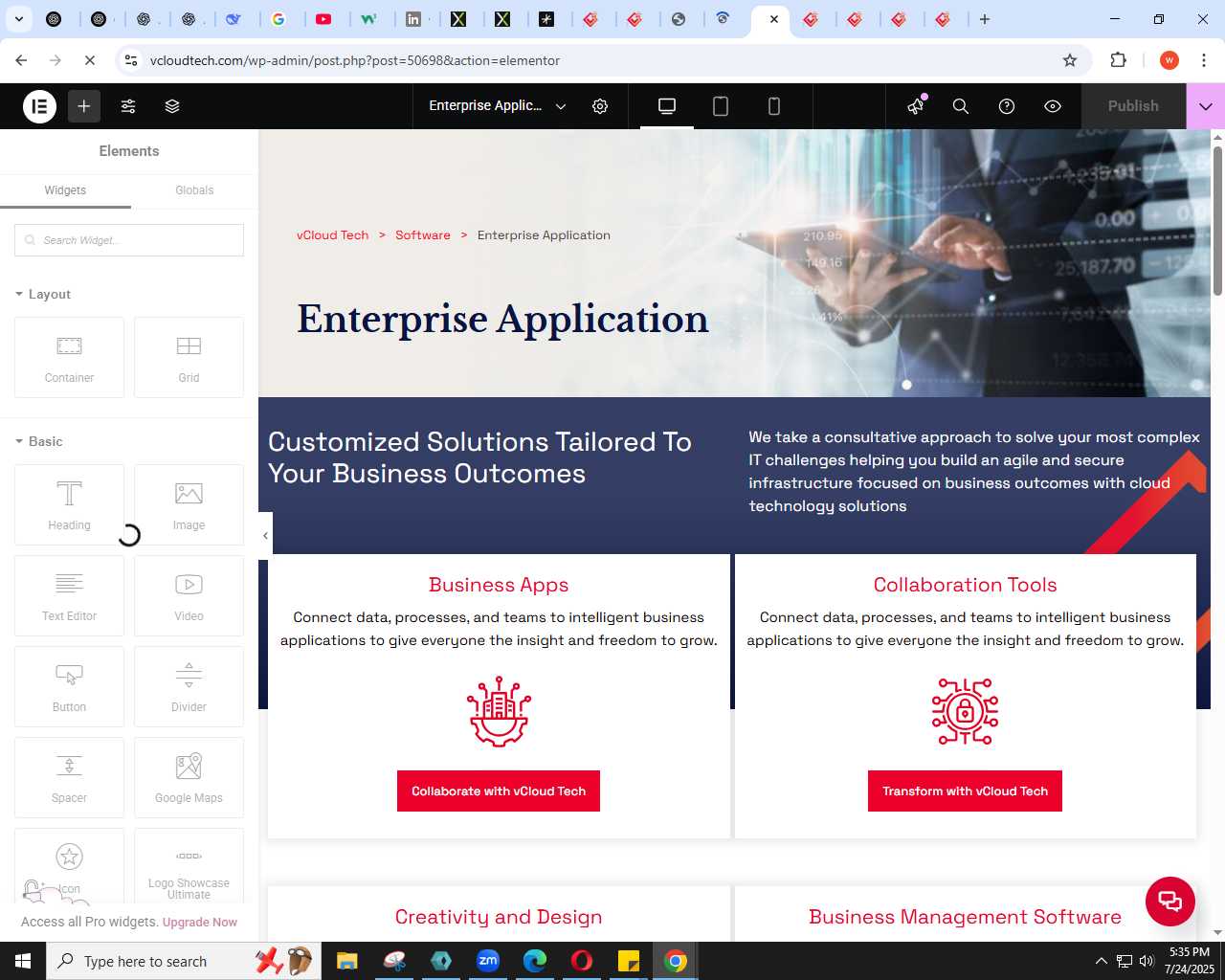Stop page loading in Chrome

[x=90, y=60]
